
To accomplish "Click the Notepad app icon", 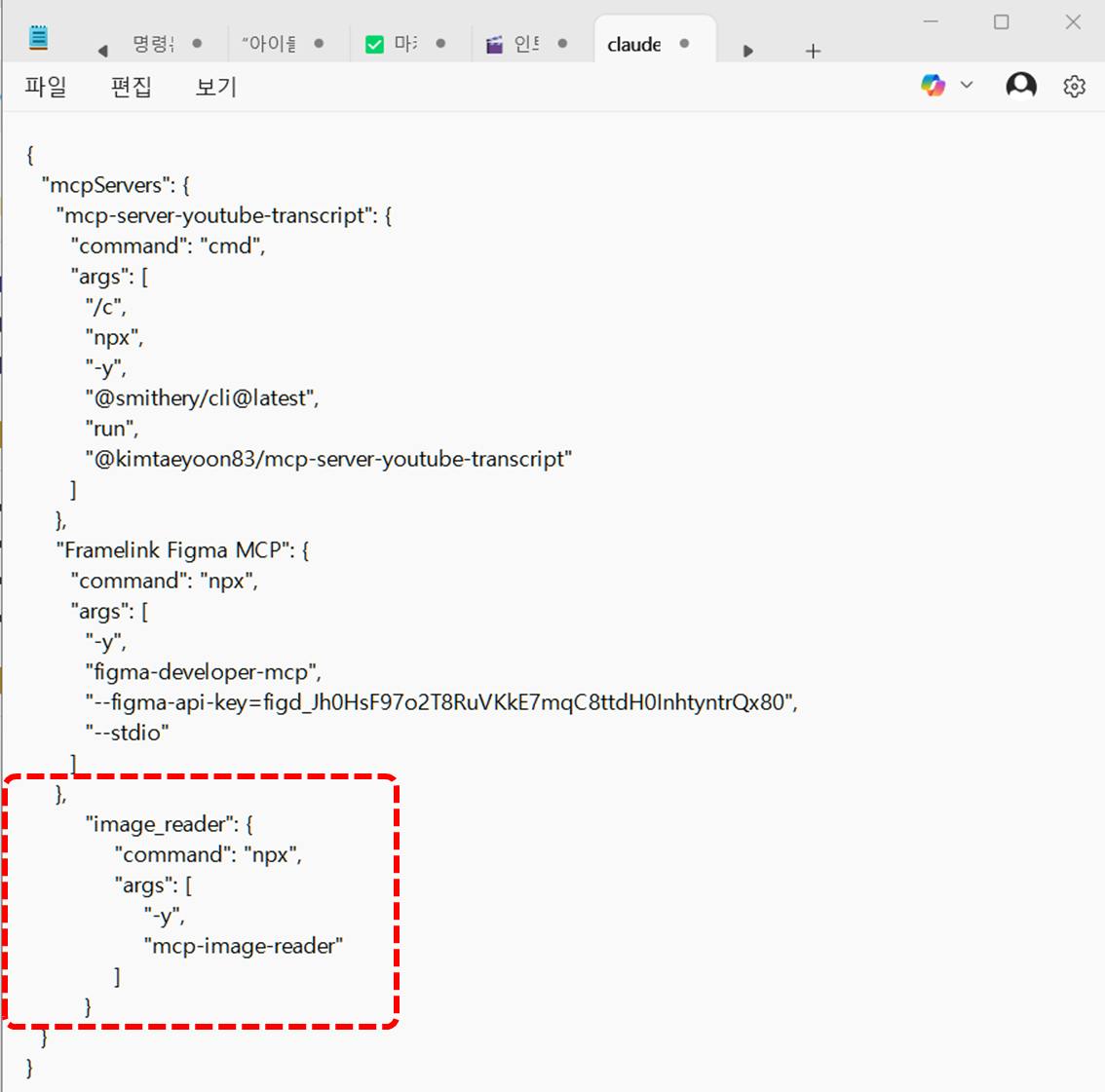I will coord(39,37).
